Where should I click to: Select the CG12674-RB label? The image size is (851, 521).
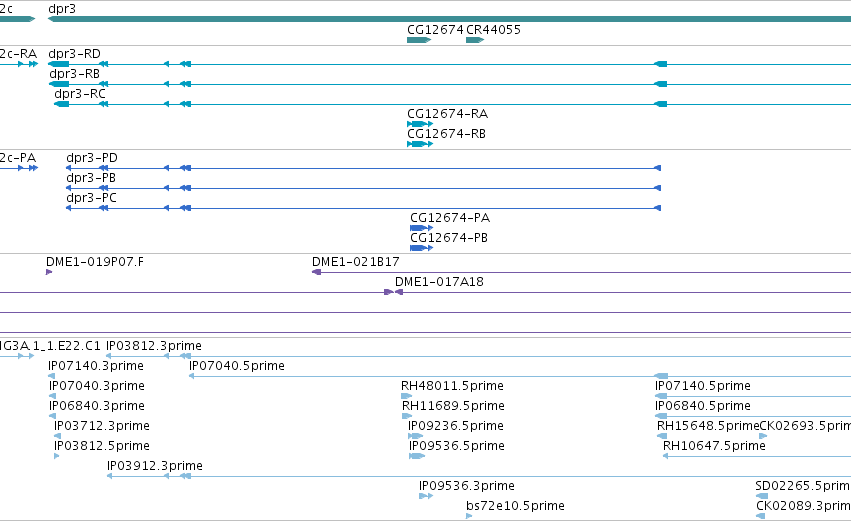(x=446, y=134)
